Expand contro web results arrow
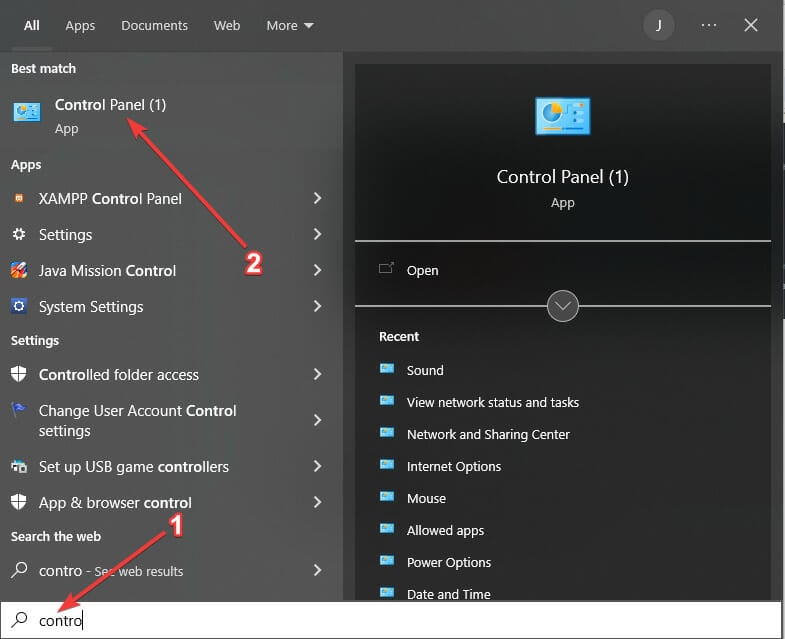This screenshot has height=639, width=785. click(x=317, y=570)
